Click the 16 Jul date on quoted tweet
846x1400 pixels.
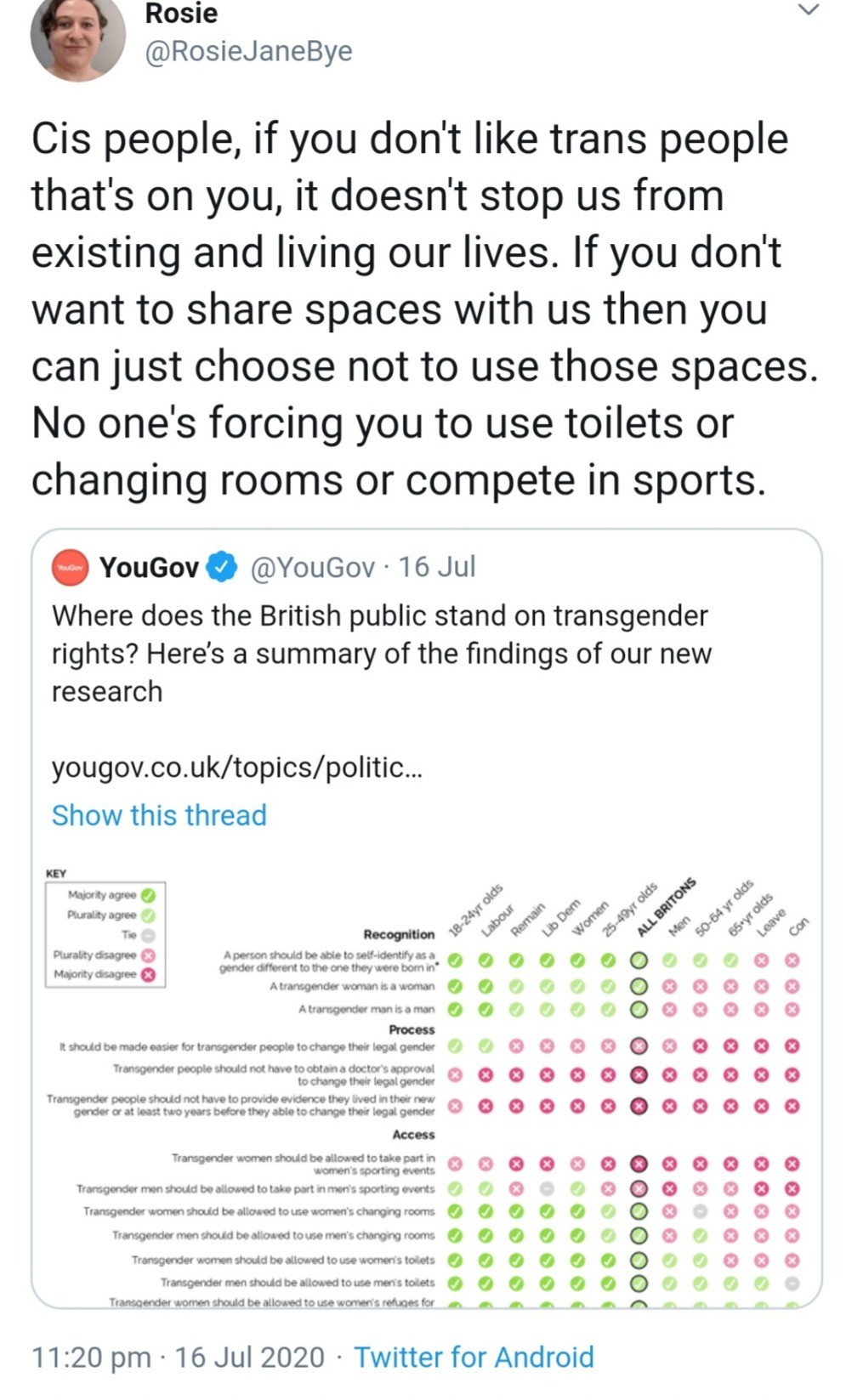pyautogui.click(x=437, y=567)
